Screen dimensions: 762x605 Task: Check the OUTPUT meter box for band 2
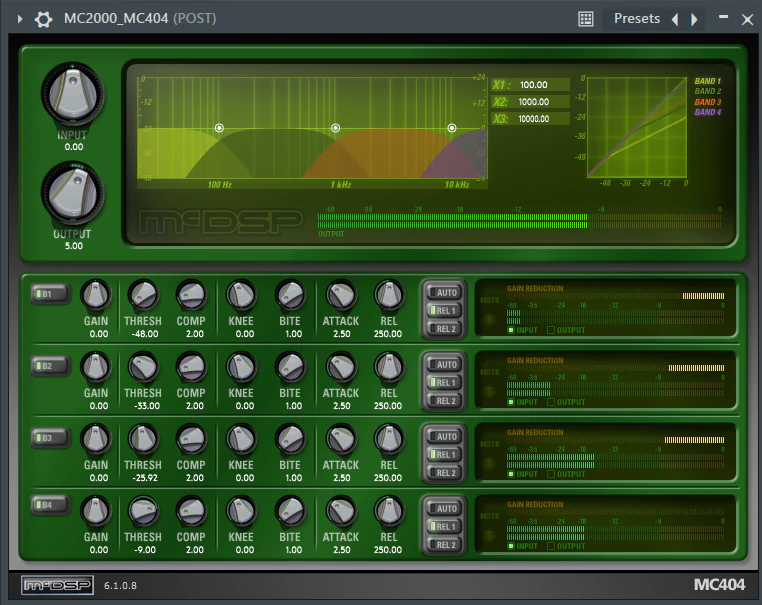coord(551,402)
